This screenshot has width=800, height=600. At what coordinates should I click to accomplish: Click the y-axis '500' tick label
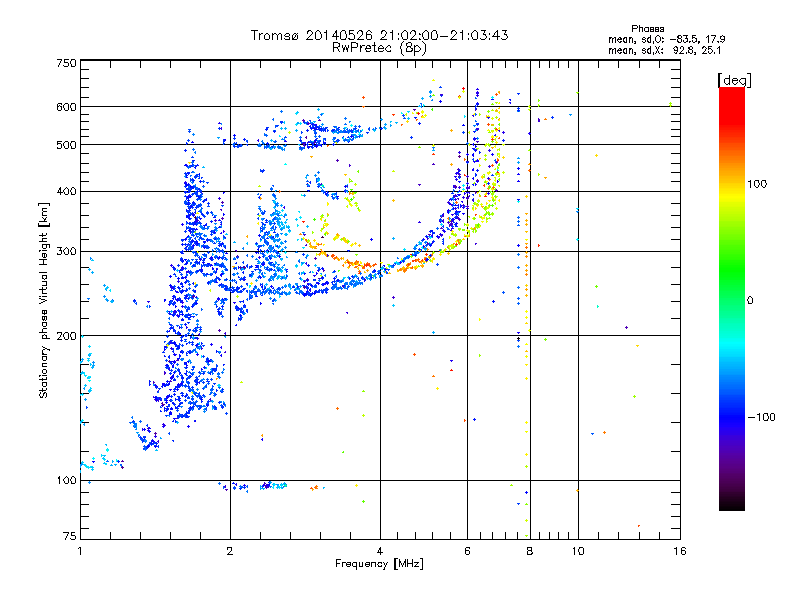(x=66, y=145)
